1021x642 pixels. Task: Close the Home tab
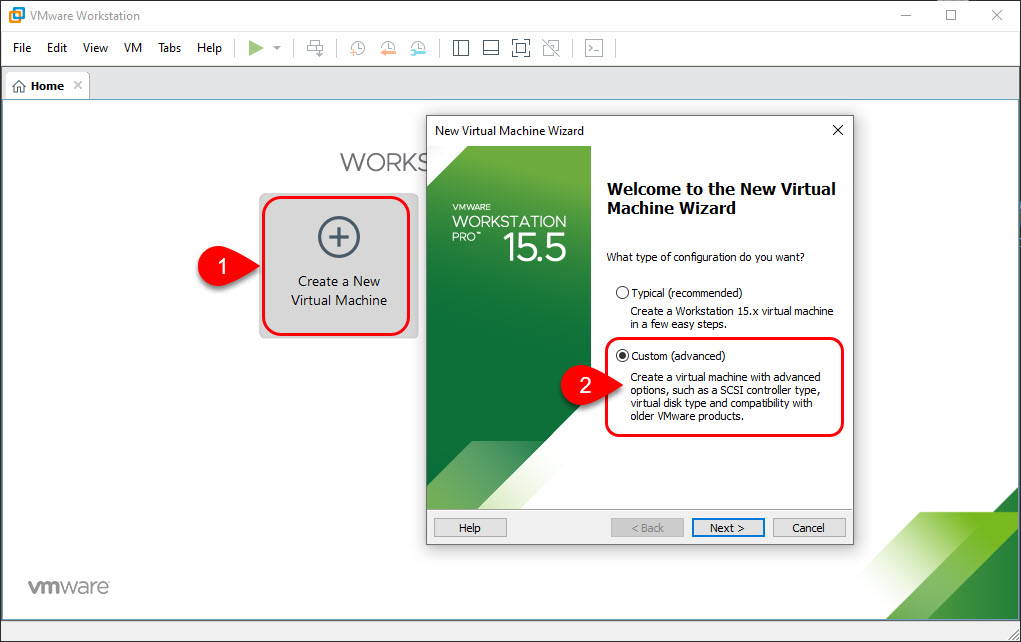[x=78, y=85]
